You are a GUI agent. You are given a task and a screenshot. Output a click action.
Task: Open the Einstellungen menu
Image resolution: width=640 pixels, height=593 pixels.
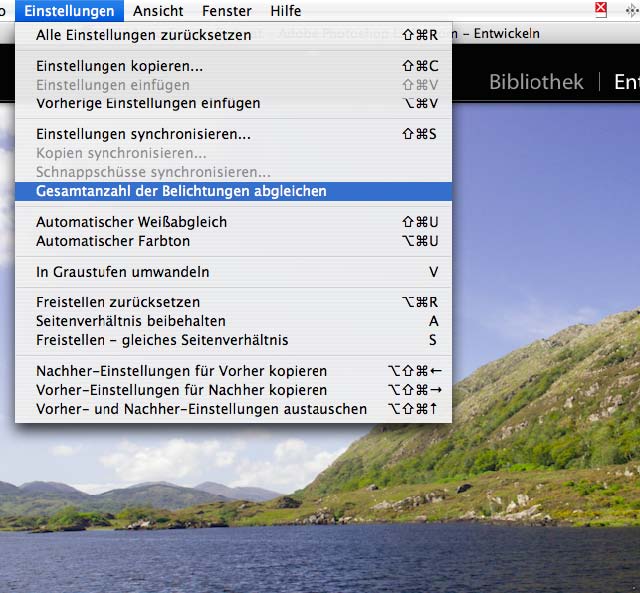pos(69,11)
